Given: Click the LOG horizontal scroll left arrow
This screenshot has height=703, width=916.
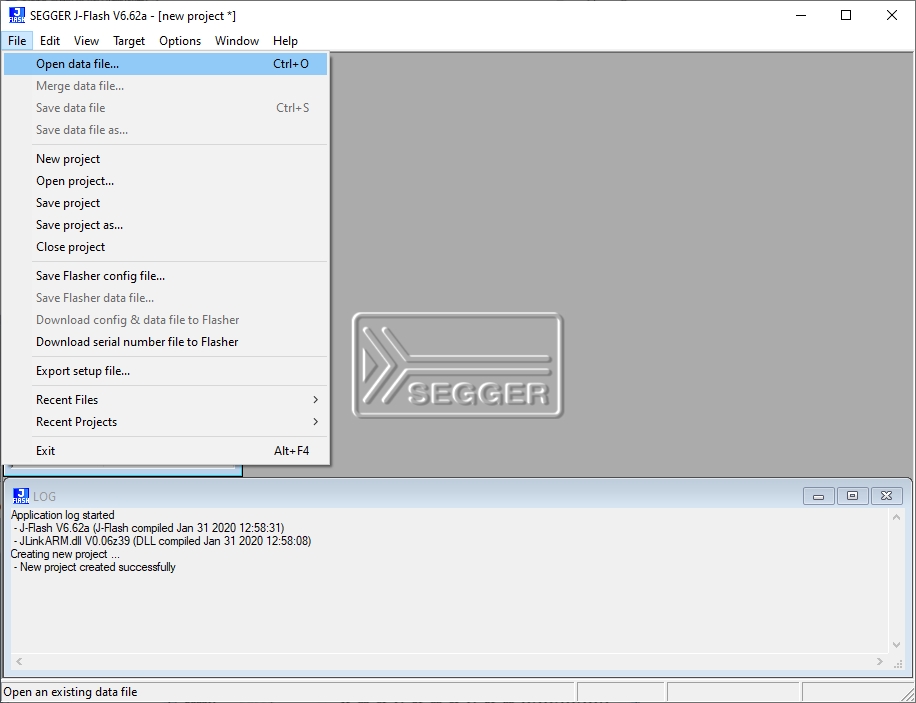Looking at the screenshot, I should (x=19, y=662).
